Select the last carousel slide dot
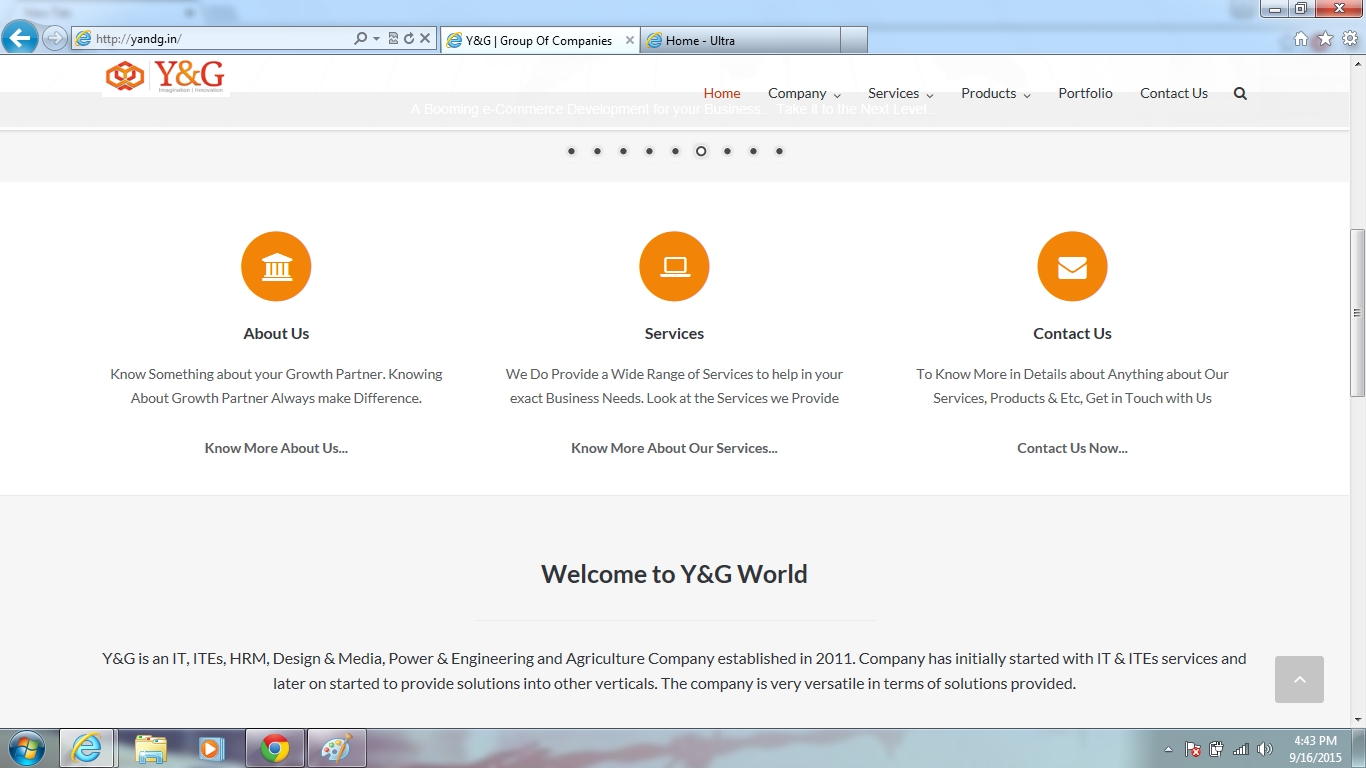Viewport: 1366px width, 768px height. [x=779, y=151]
